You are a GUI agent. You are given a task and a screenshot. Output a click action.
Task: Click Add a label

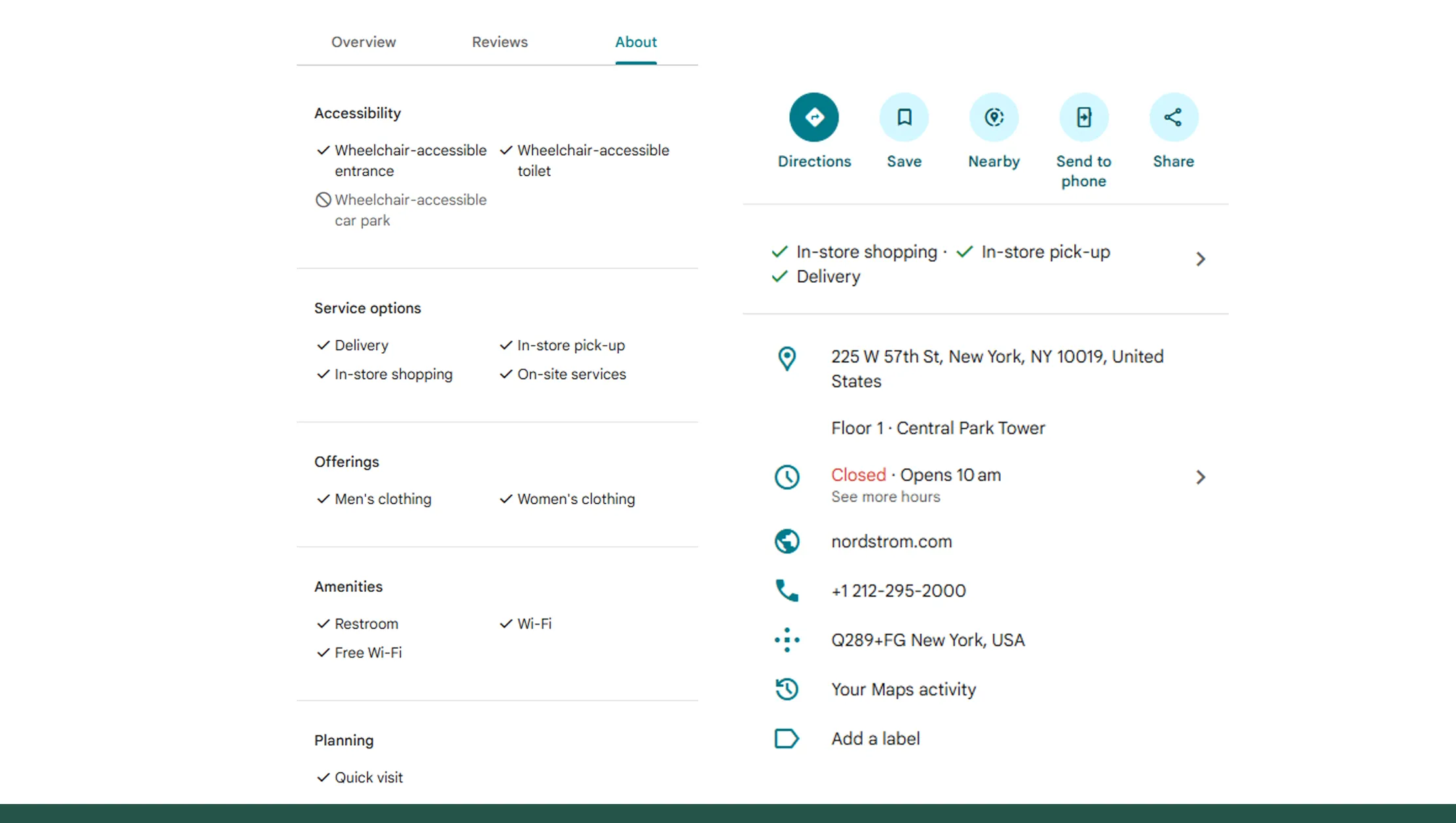tap(875, 738)
